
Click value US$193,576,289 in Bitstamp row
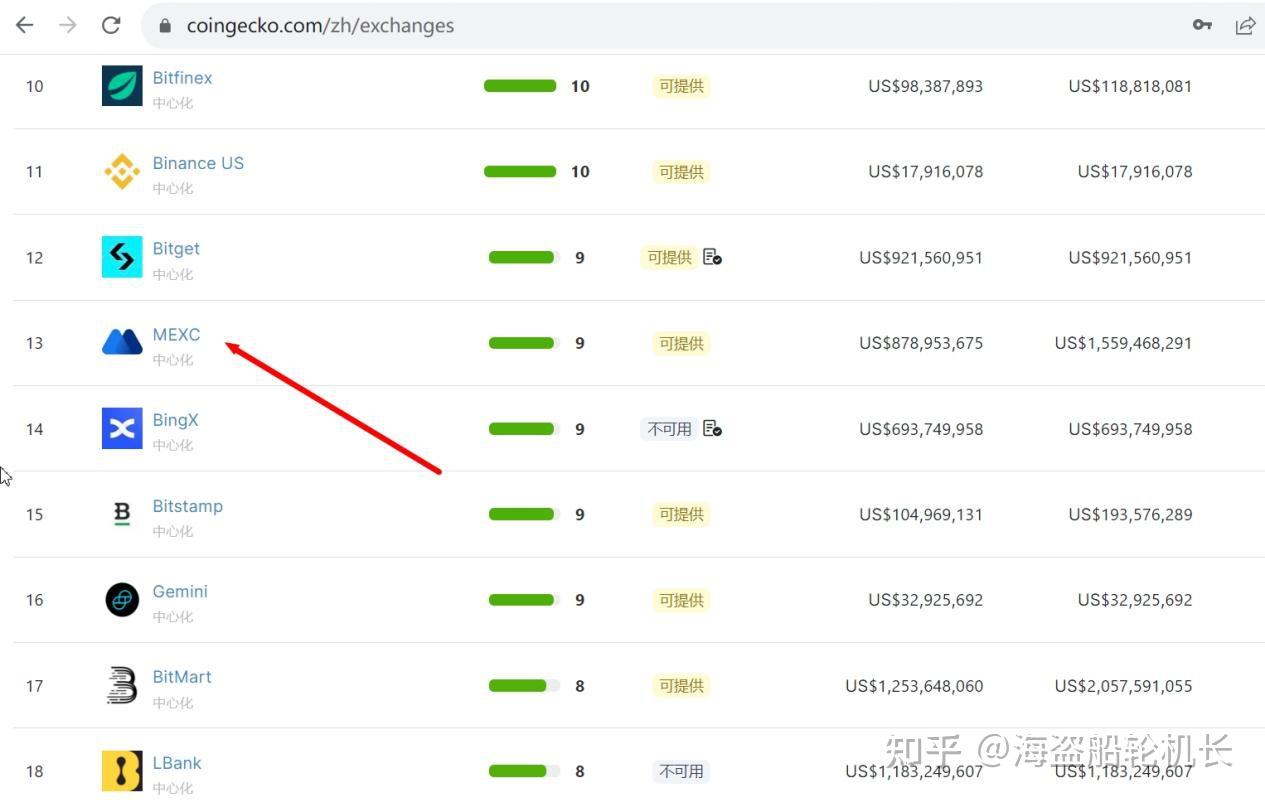[1130, 514]
